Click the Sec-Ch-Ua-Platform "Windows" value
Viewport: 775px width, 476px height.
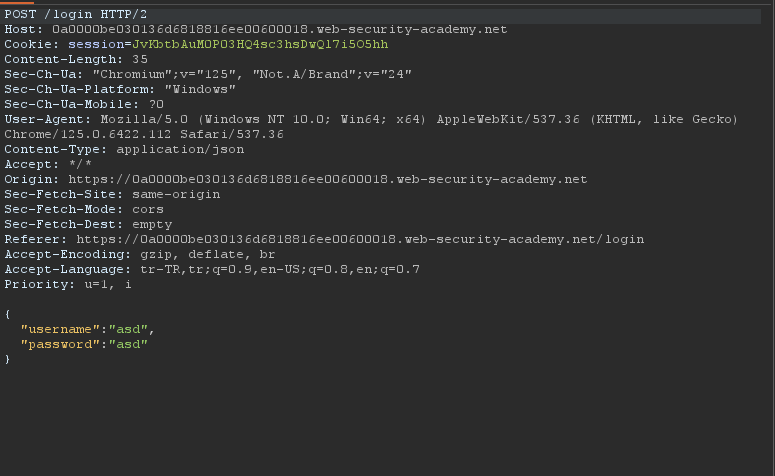(200, 89)
